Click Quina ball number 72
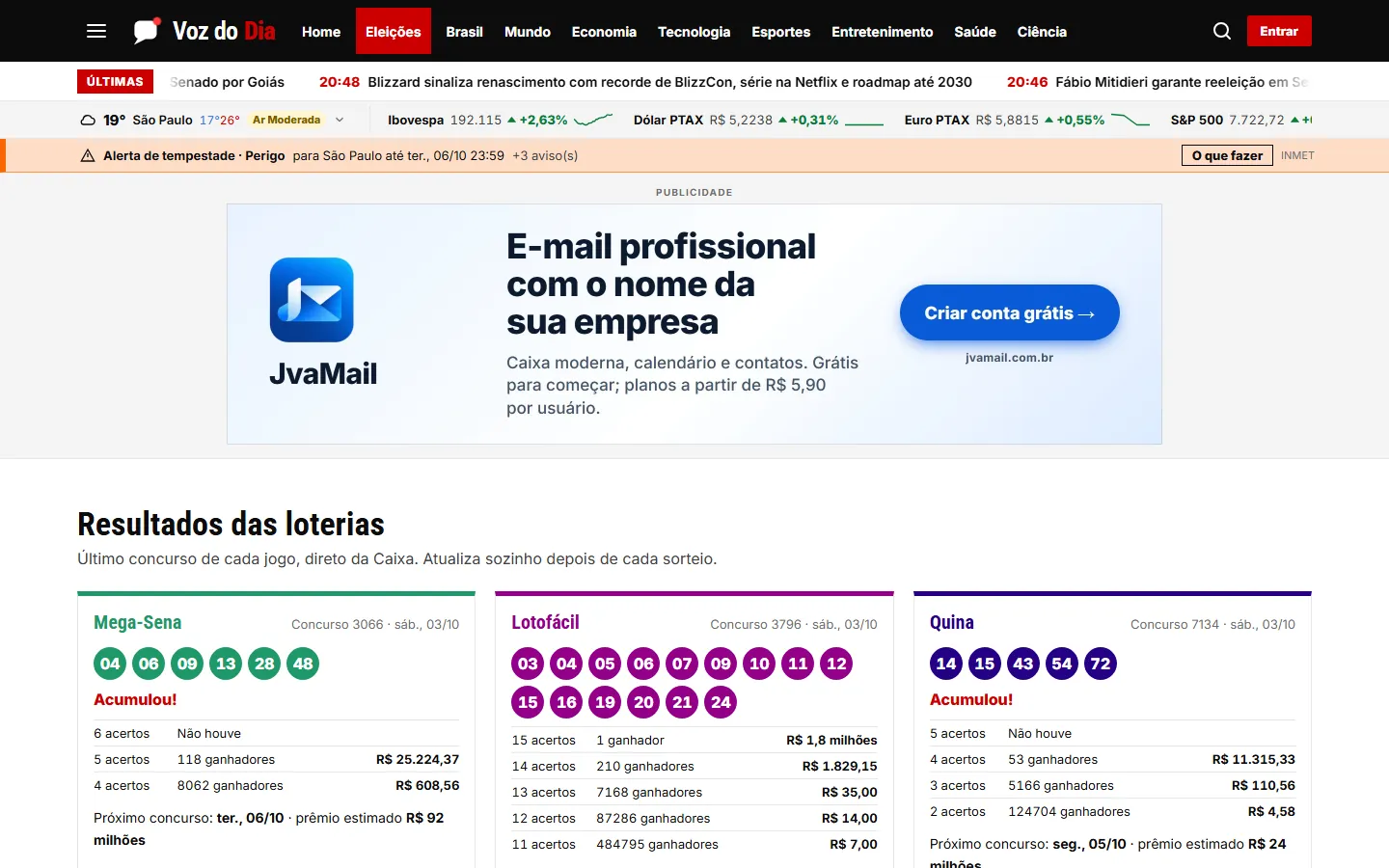The width and height of the screenshot is (1389, 868). (1101, 664)
